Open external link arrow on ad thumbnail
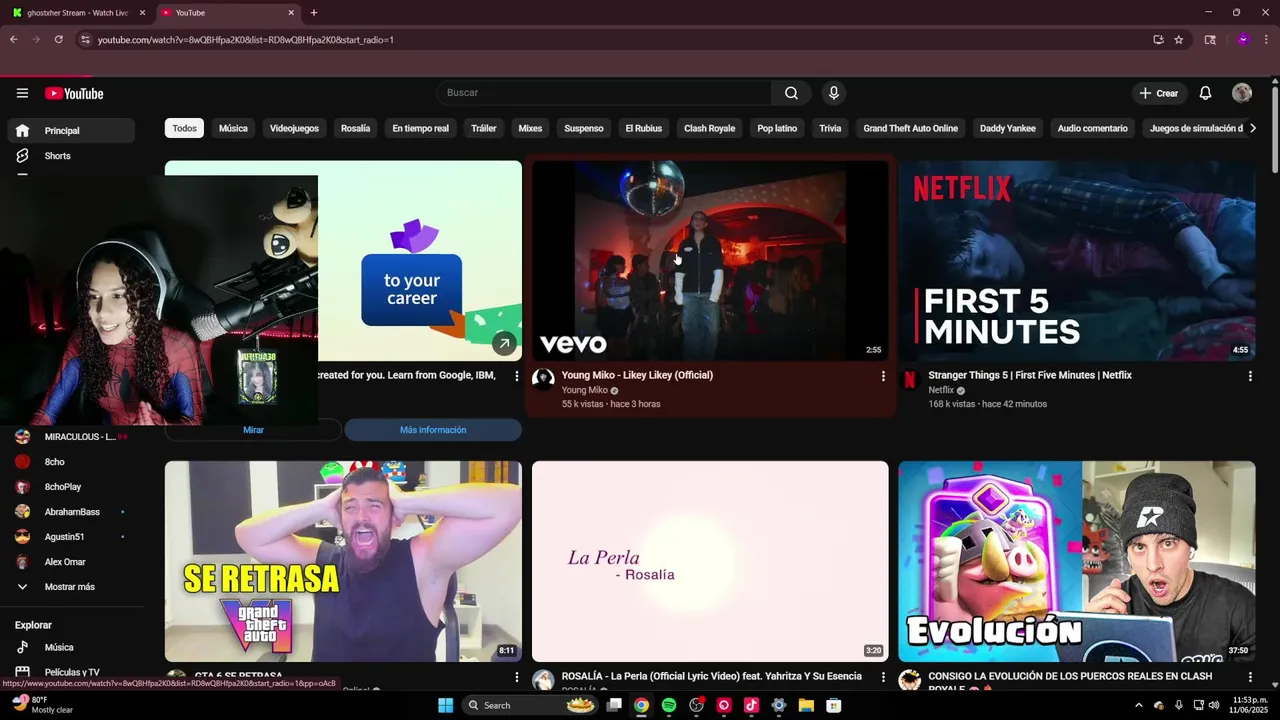 point(504,343)
